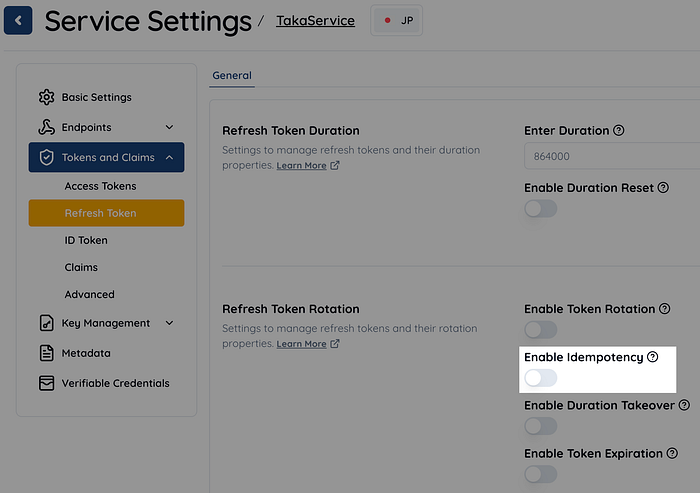Collapse the Tokens and Claims section
Image resolution: width=700 pixels, height=493 pixels.
click(x=169, y=157)
